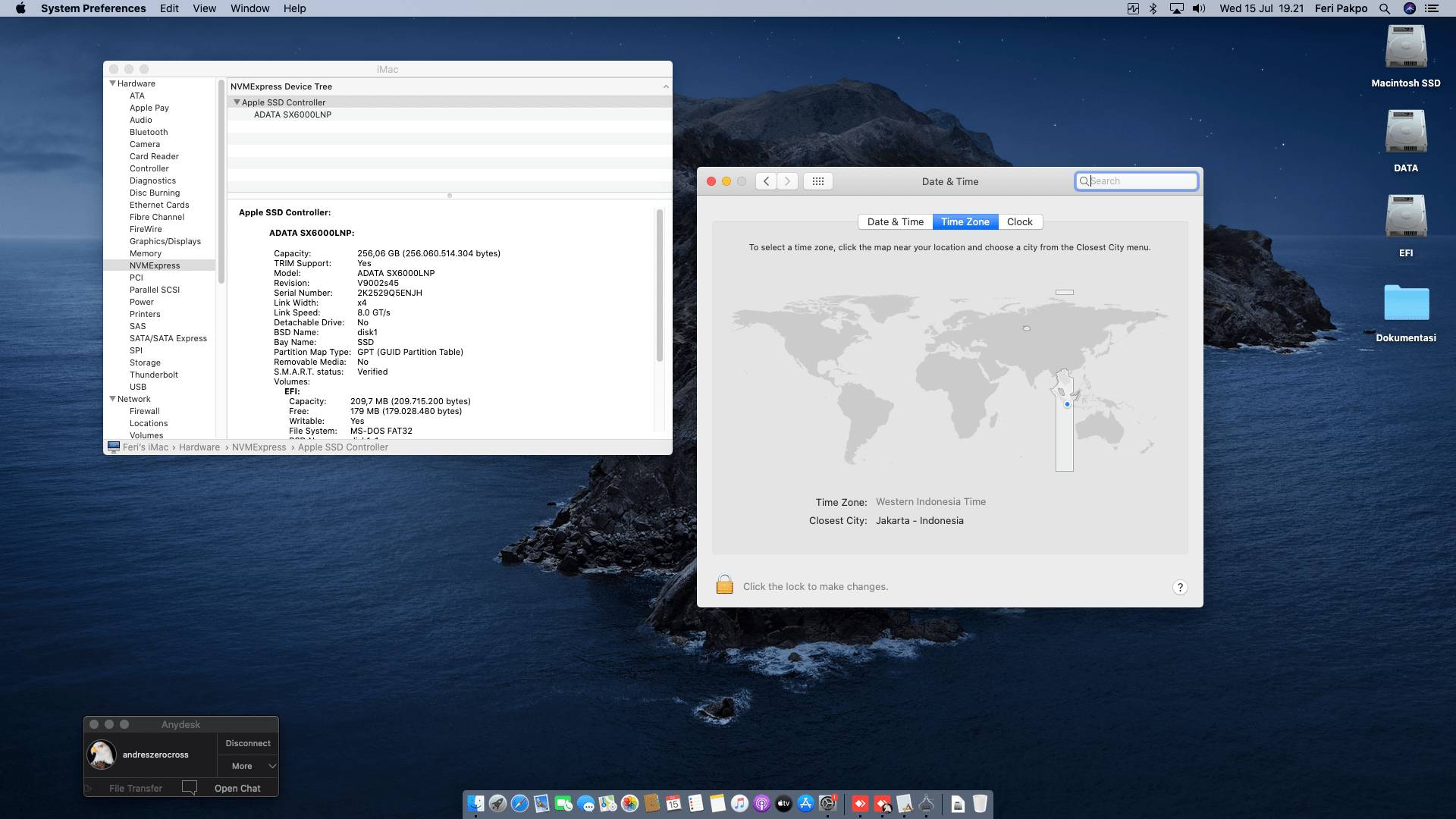Click Hardware in the bottom path bar
Image resolution: width=1456 pixels, height=819 pixels.
[199, 447]
